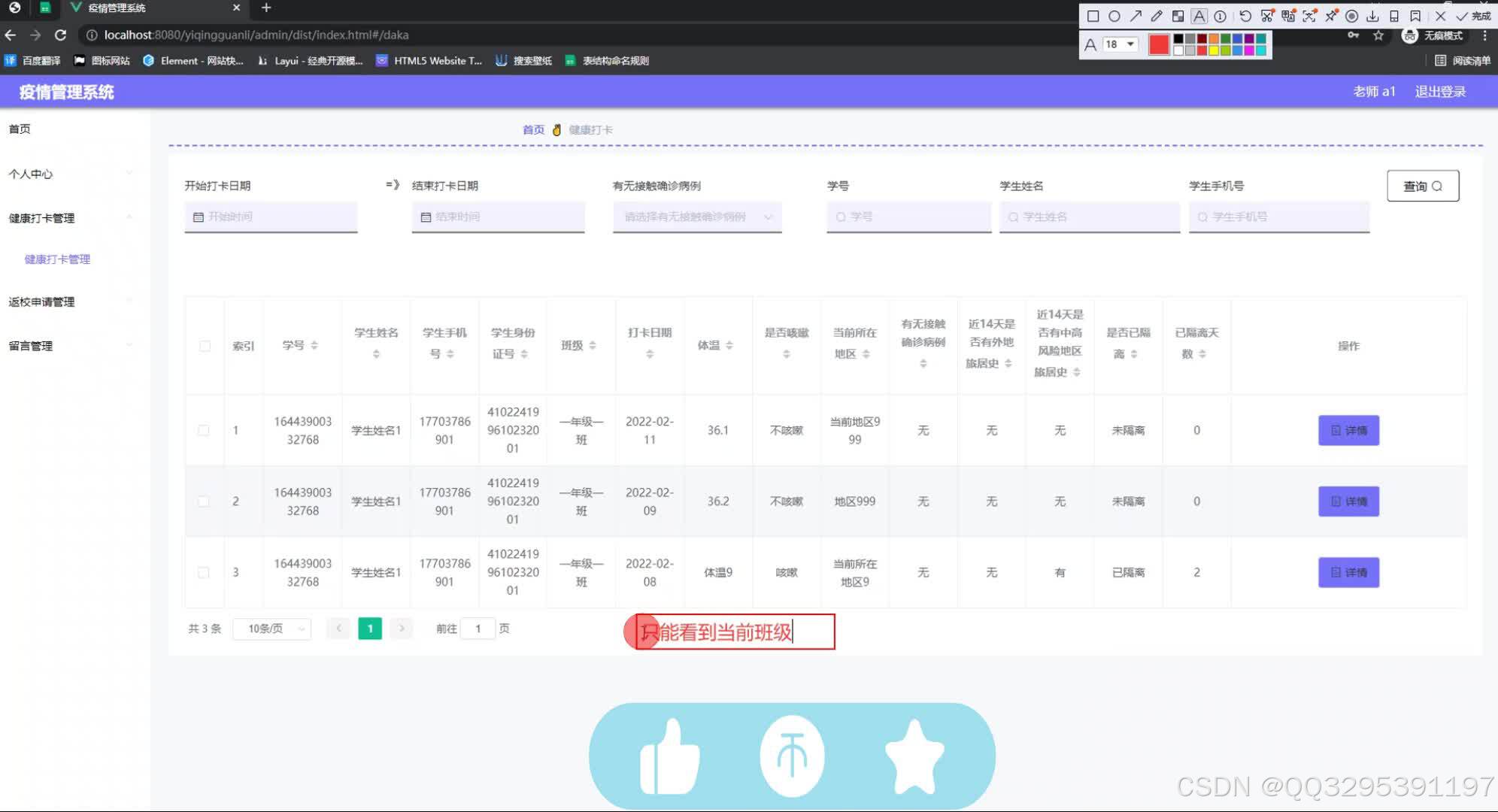View site information icon in address bar
This screenshot has width=1498, height=812.
pos(92,35)
